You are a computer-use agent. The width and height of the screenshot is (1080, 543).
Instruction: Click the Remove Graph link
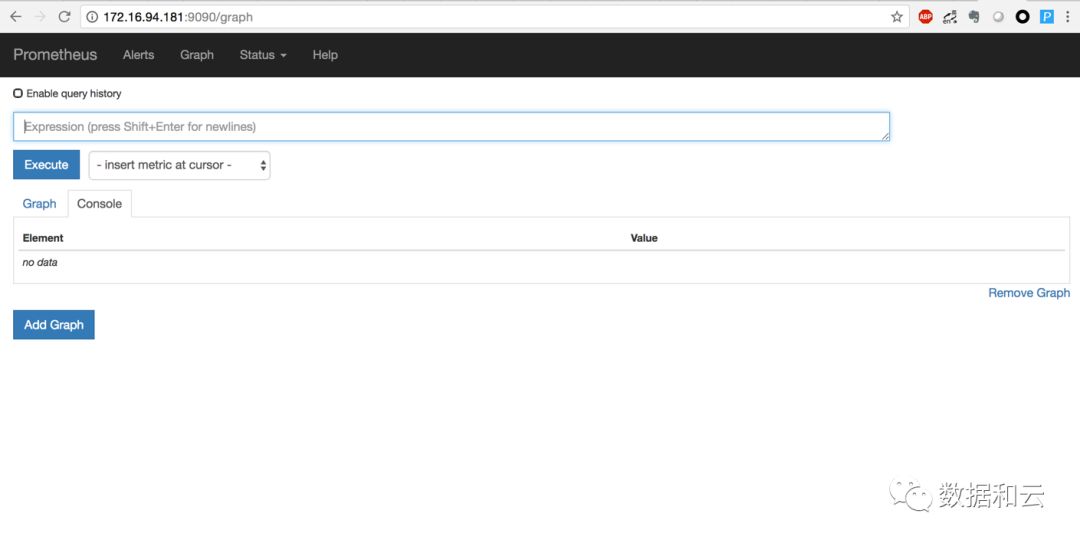pyautogui.click(x=1029, y=293)
